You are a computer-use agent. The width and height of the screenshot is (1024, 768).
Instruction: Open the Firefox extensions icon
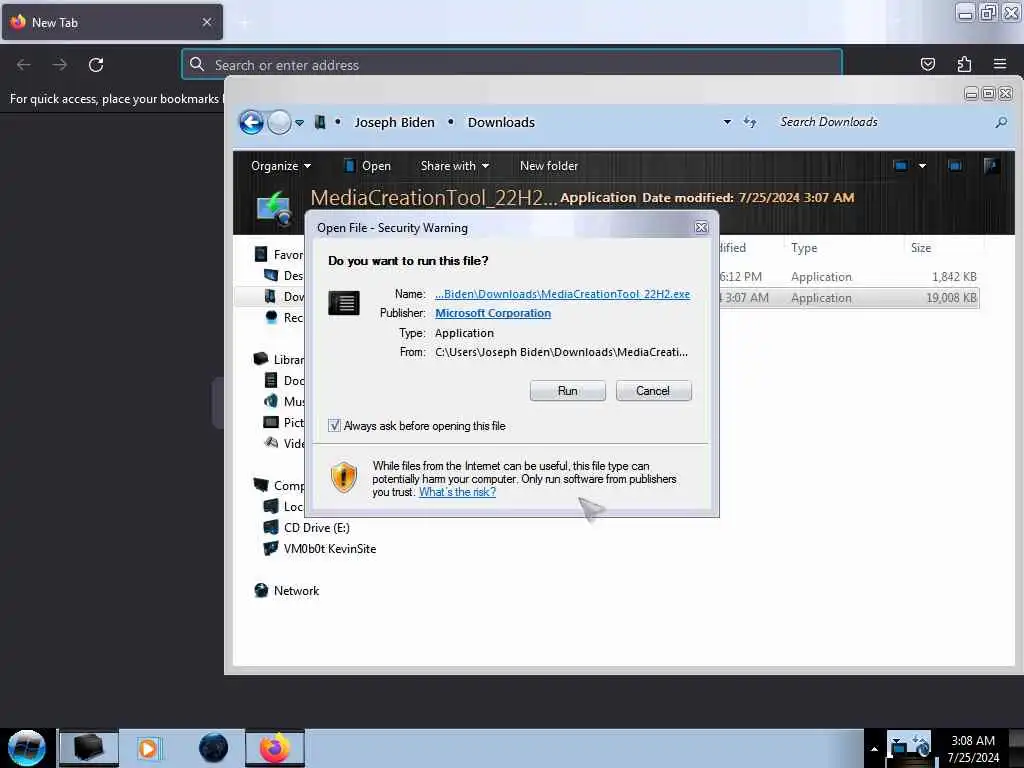[x=964, y=64]
